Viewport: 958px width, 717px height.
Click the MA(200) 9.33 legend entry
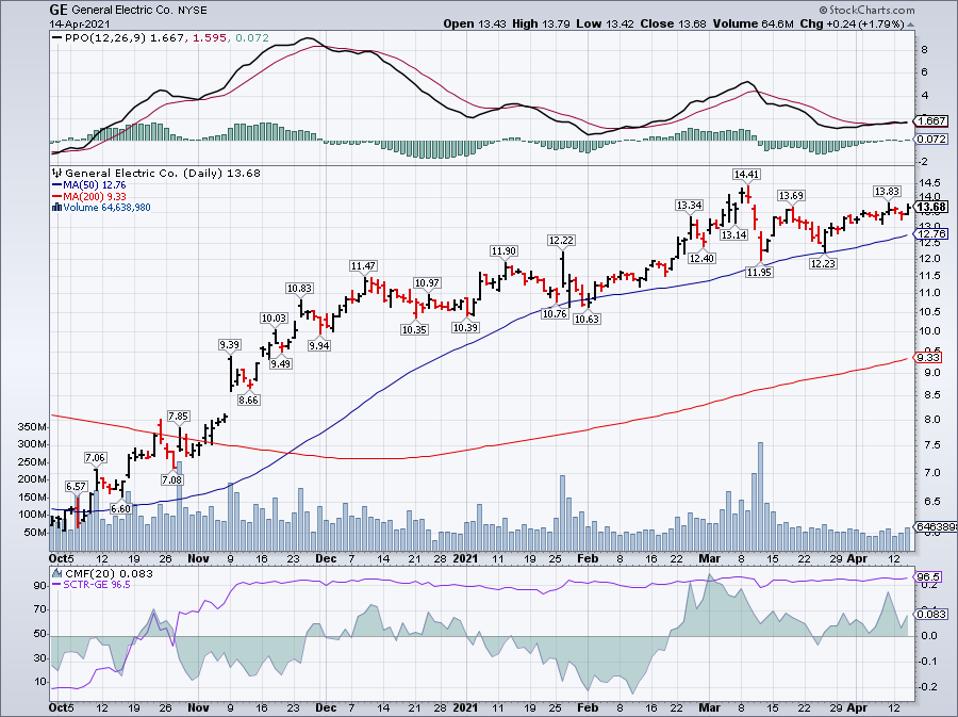(x=93, y=196)
